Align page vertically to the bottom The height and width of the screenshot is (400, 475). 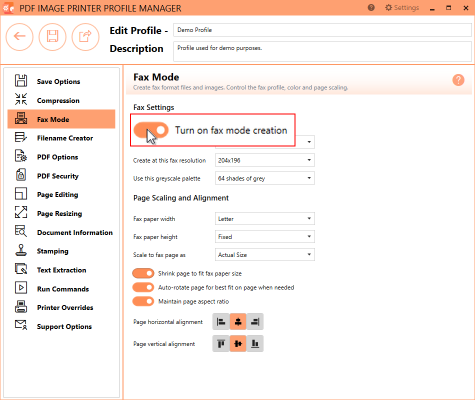tap(255, 344)
